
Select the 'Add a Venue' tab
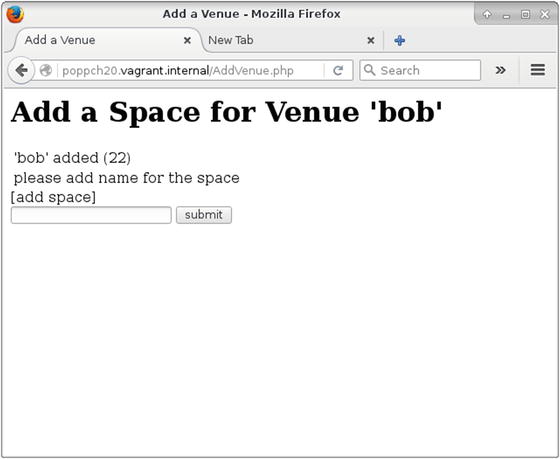tap(105, 40)
